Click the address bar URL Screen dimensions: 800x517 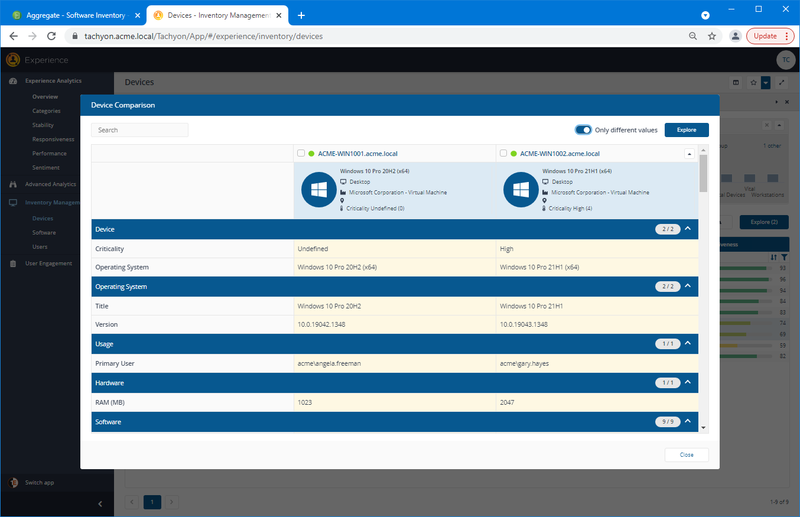pos(203,36)
